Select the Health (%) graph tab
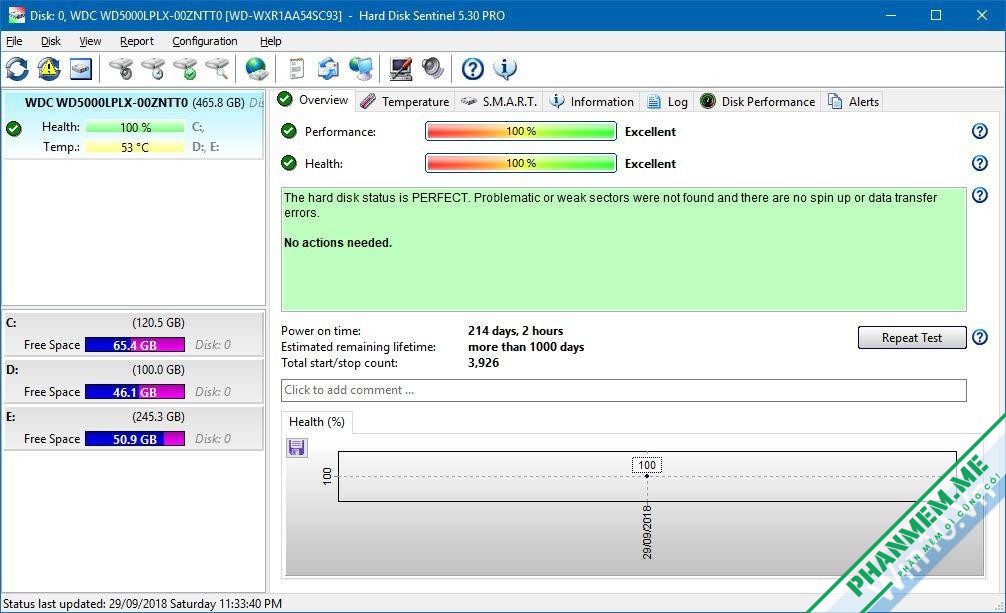 (316, 422)
